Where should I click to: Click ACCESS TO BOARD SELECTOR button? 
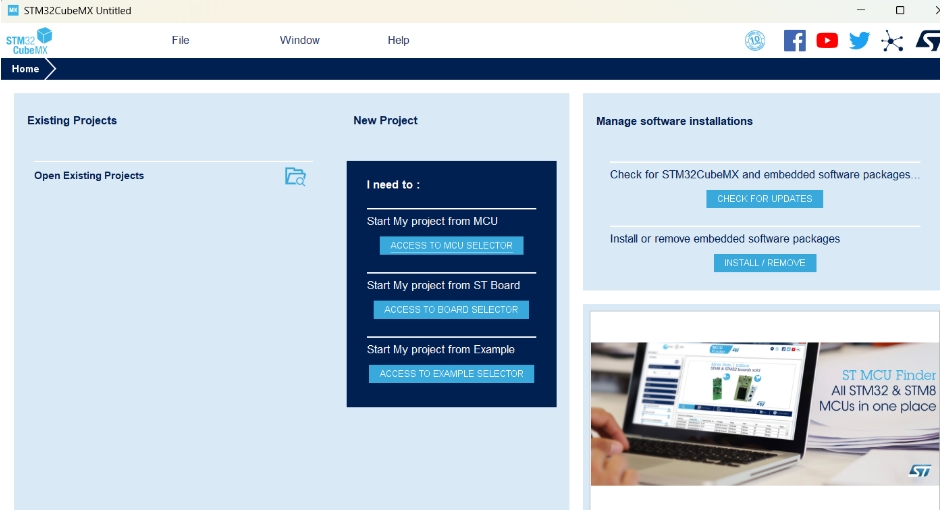(451, 310)
